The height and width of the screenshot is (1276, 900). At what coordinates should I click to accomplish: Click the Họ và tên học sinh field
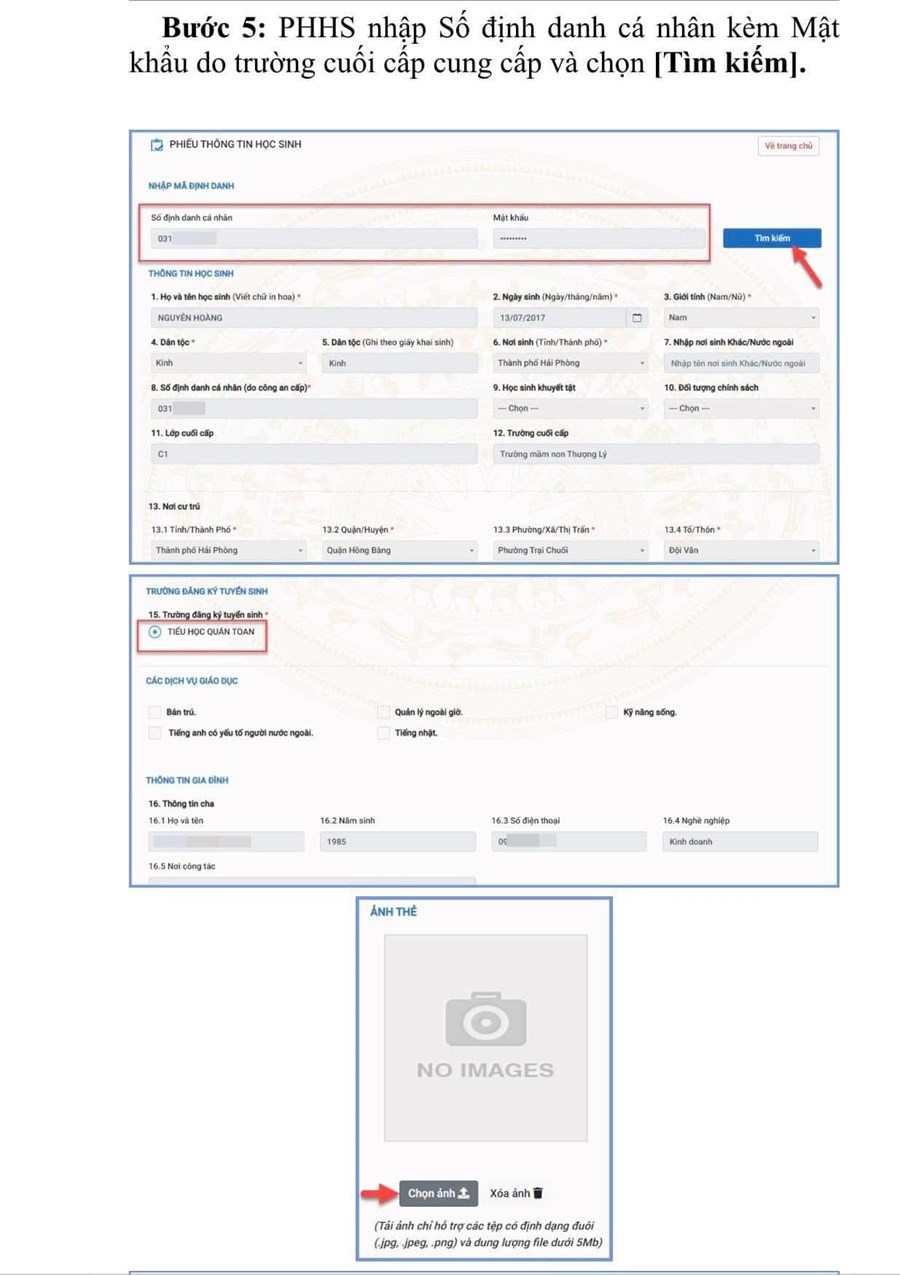(313, 318)
